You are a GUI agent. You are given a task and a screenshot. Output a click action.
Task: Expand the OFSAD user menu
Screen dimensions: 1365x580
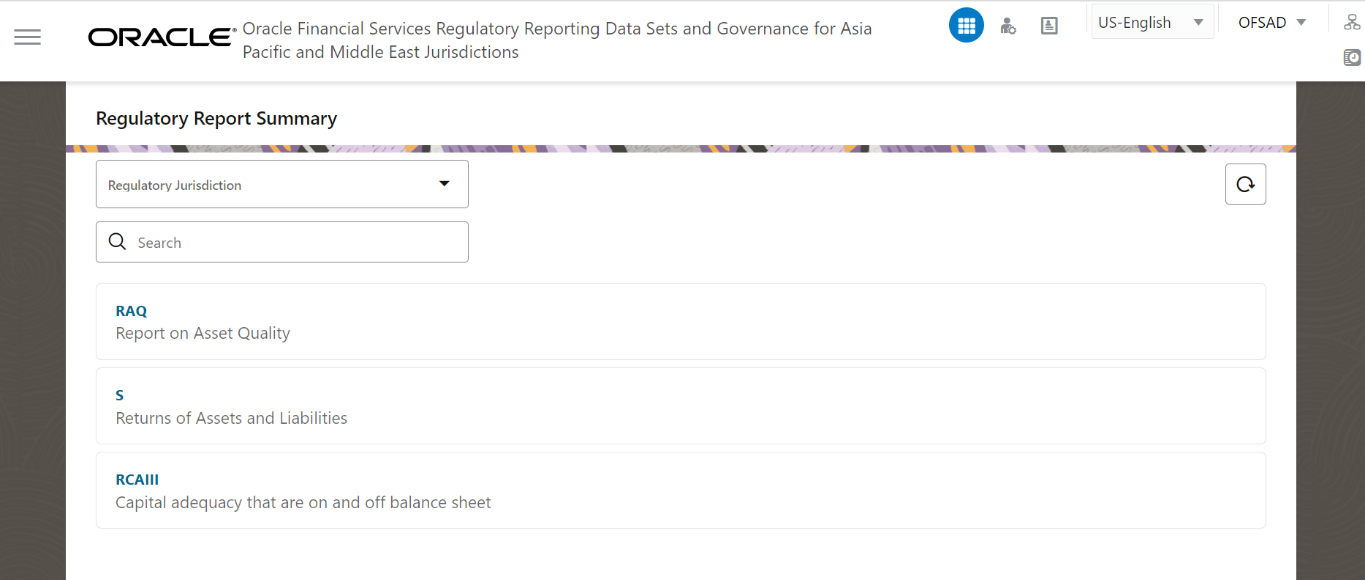point(1271,21)
